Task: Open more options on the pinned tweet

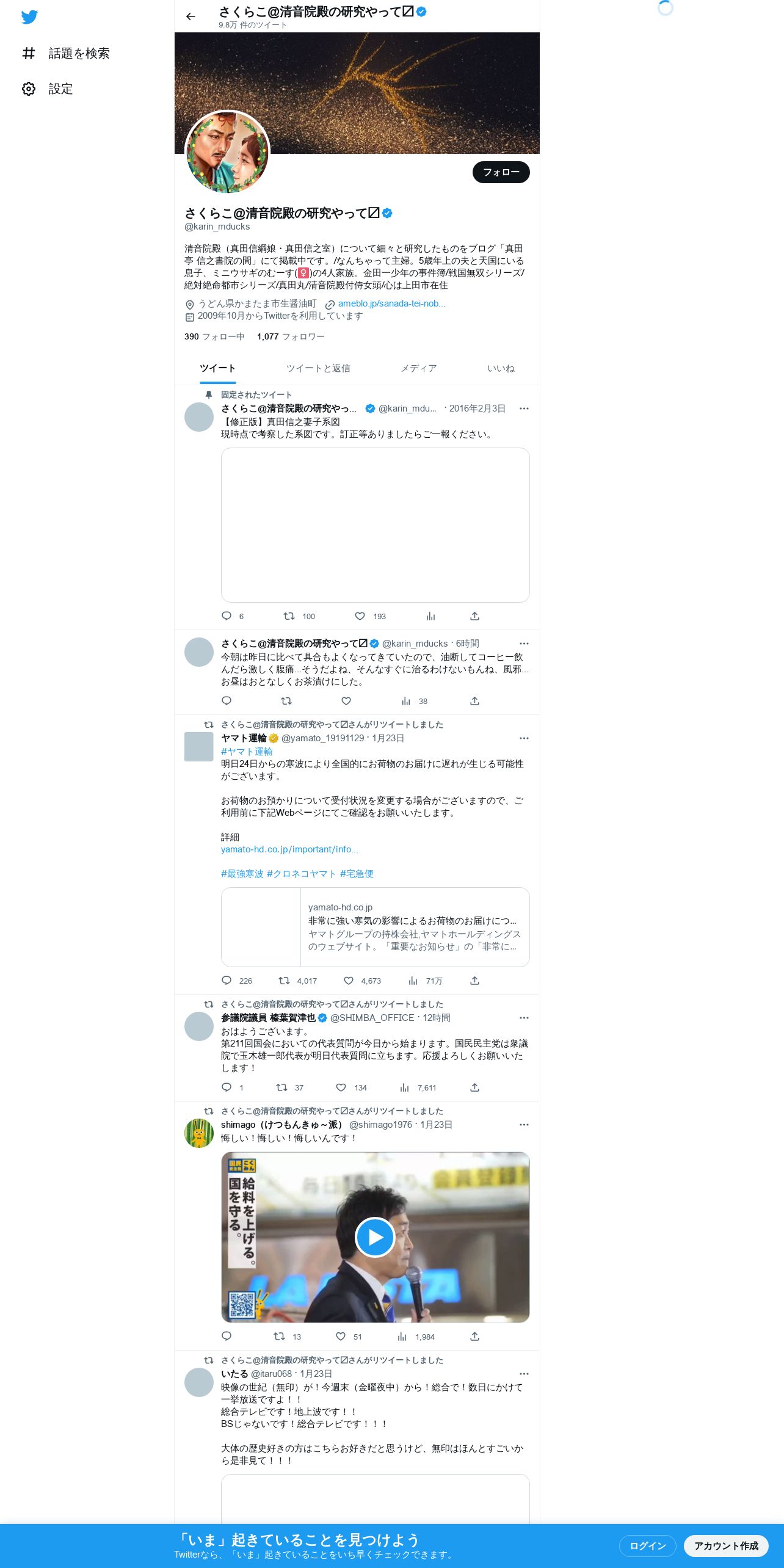Action: (x=524, y=408)
